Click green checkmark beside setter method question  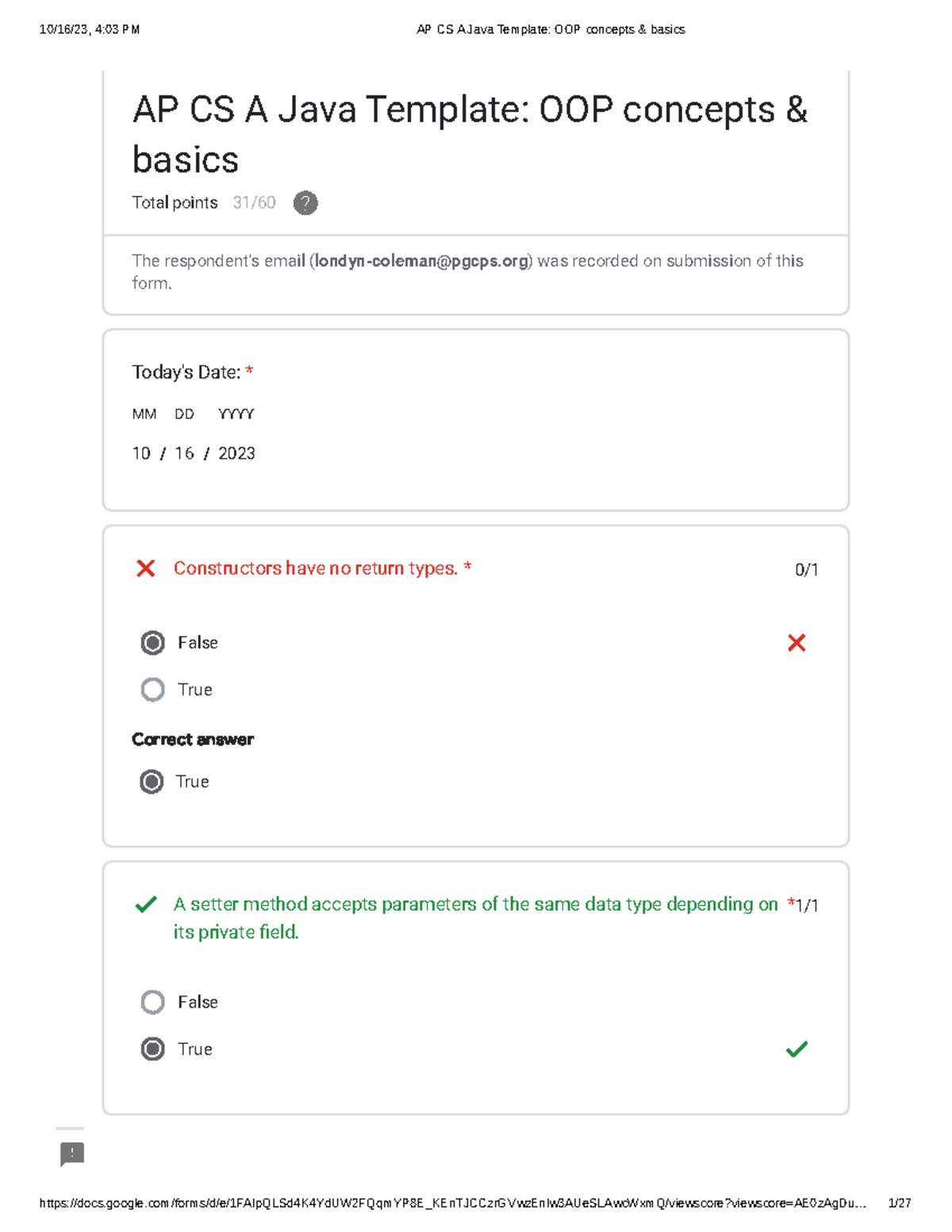tap(146, 905)
